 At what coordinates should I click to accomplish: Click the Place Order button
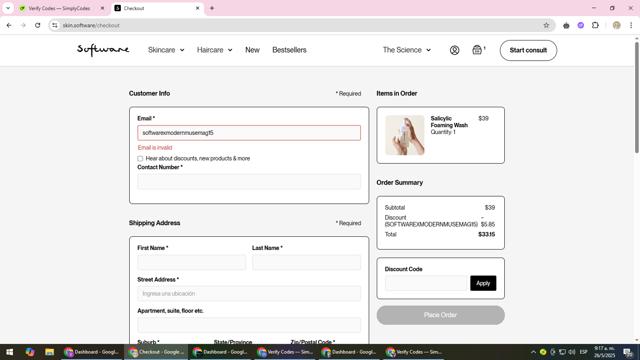440,315
